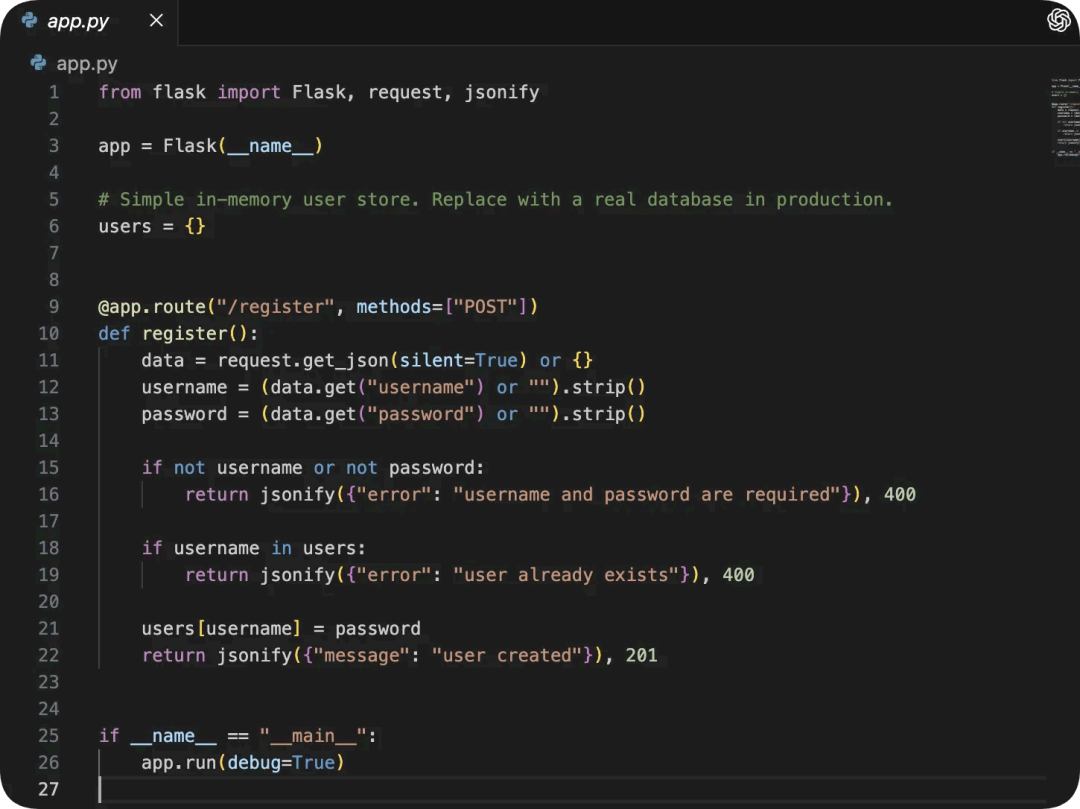Click "username and password are required" string
The width and height of the screenshot is (1080, 809).
(647, 494)
